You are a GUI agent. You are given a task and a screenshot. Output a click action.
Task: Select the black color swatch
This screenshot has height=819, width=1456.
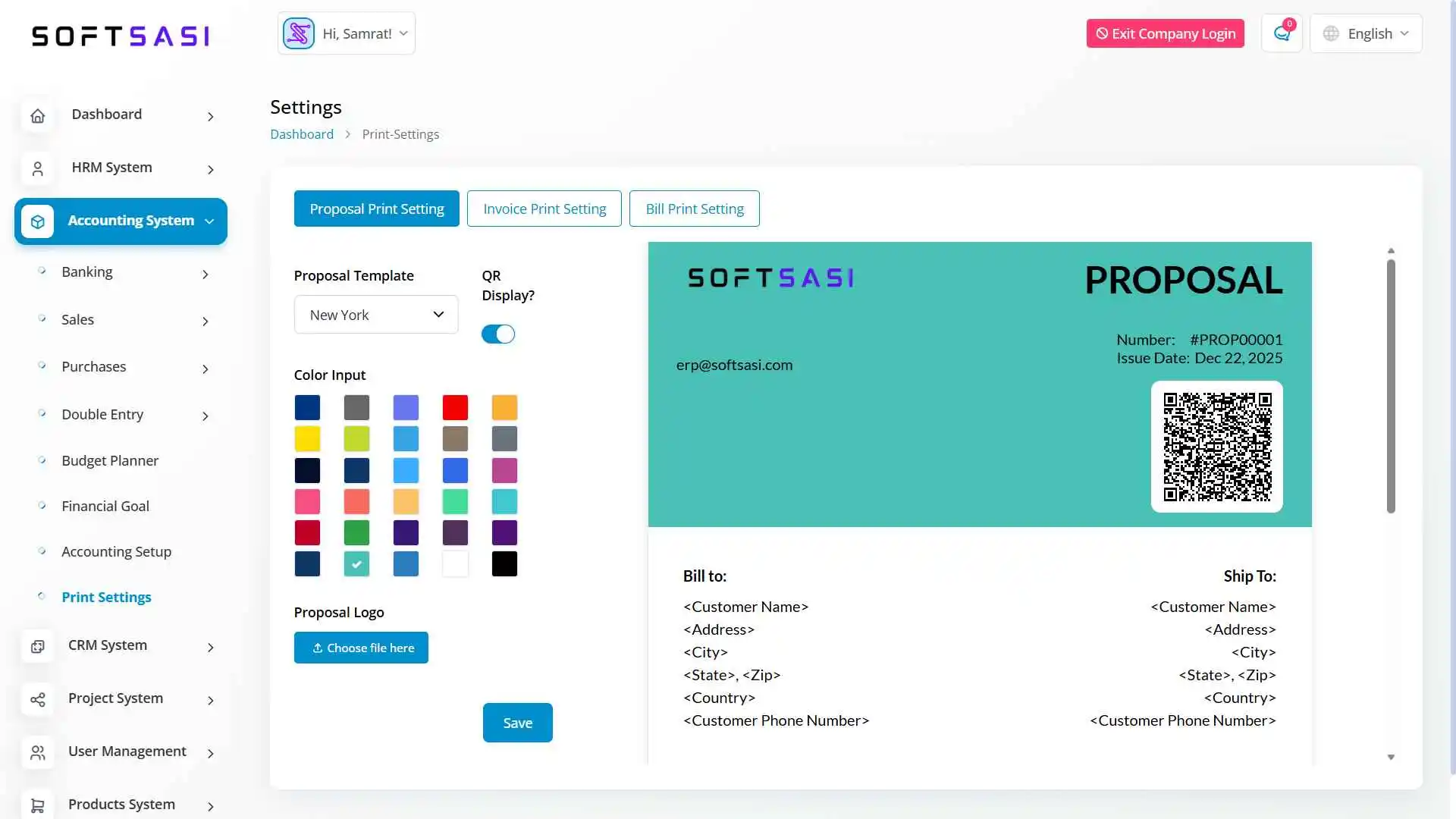pos(504,564)
